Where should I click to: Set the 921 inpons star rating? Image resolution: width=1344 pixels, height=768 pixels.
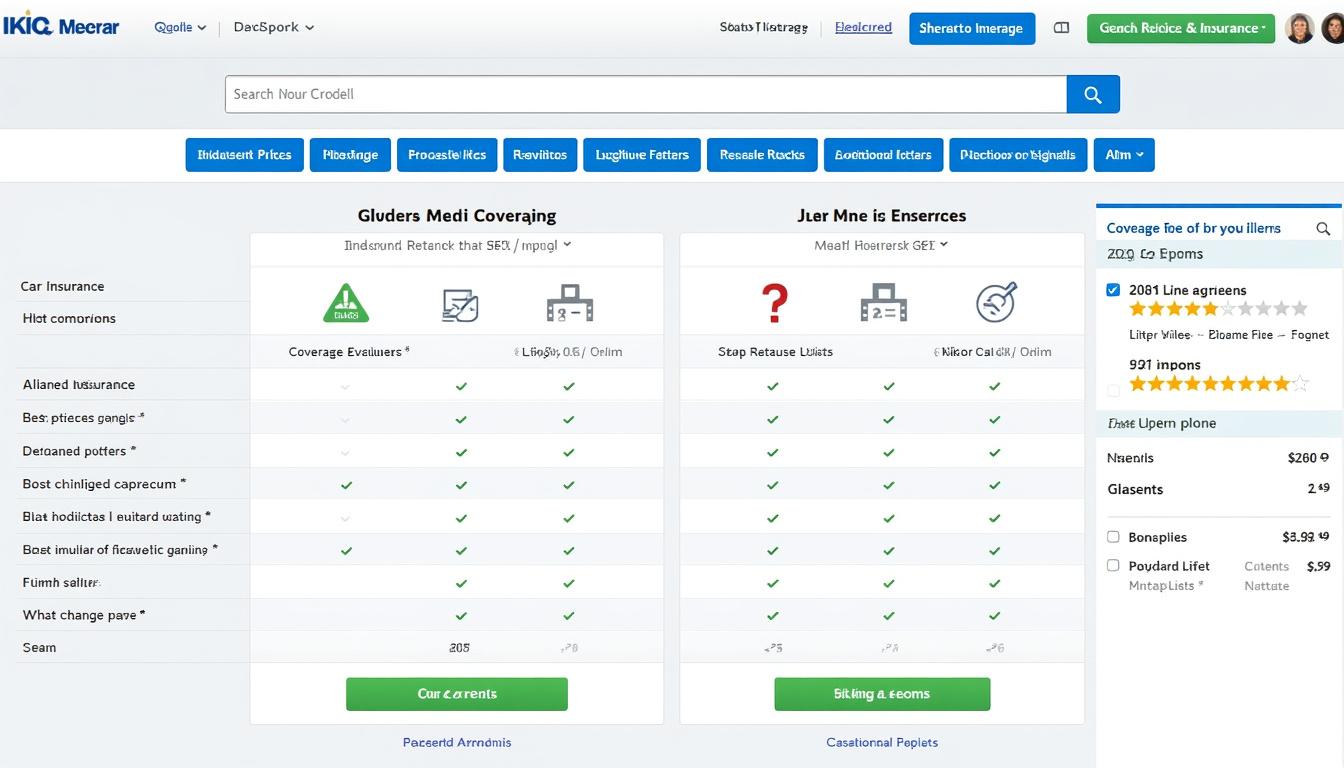(x=1218, y=383)
